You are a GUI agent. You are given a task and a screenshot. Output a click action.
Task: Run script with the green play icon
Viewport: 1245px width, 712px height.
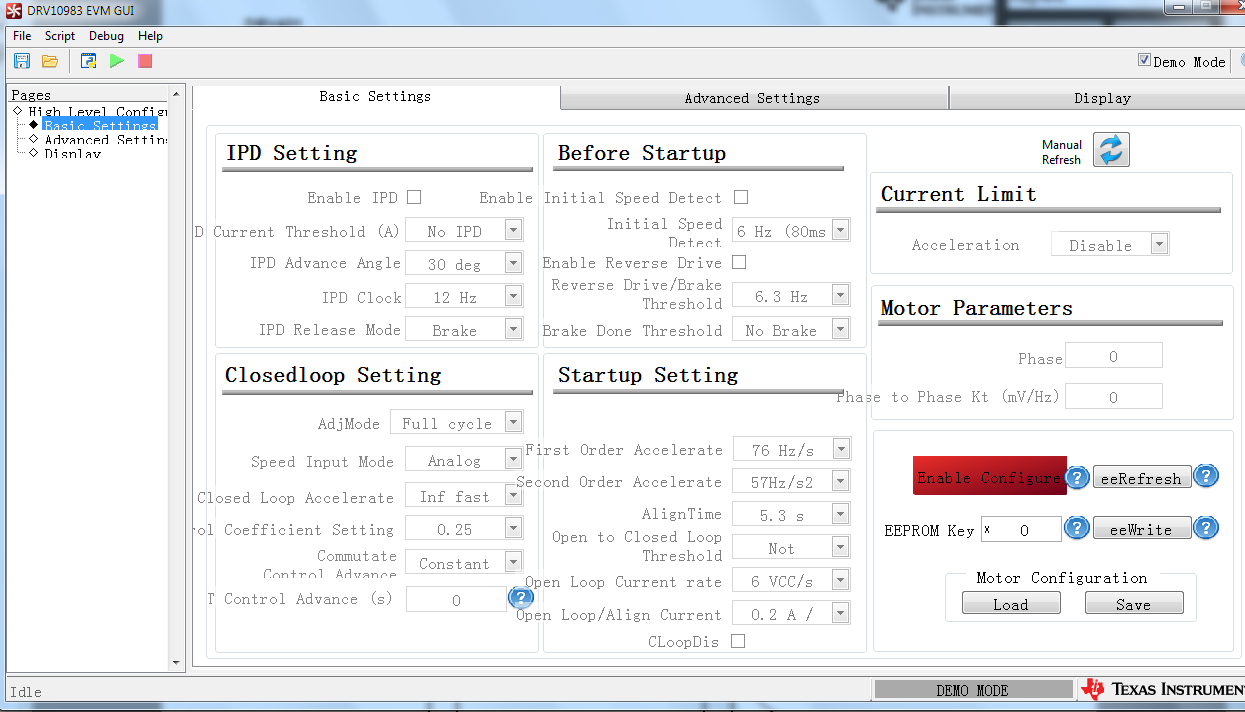[117, 61]
